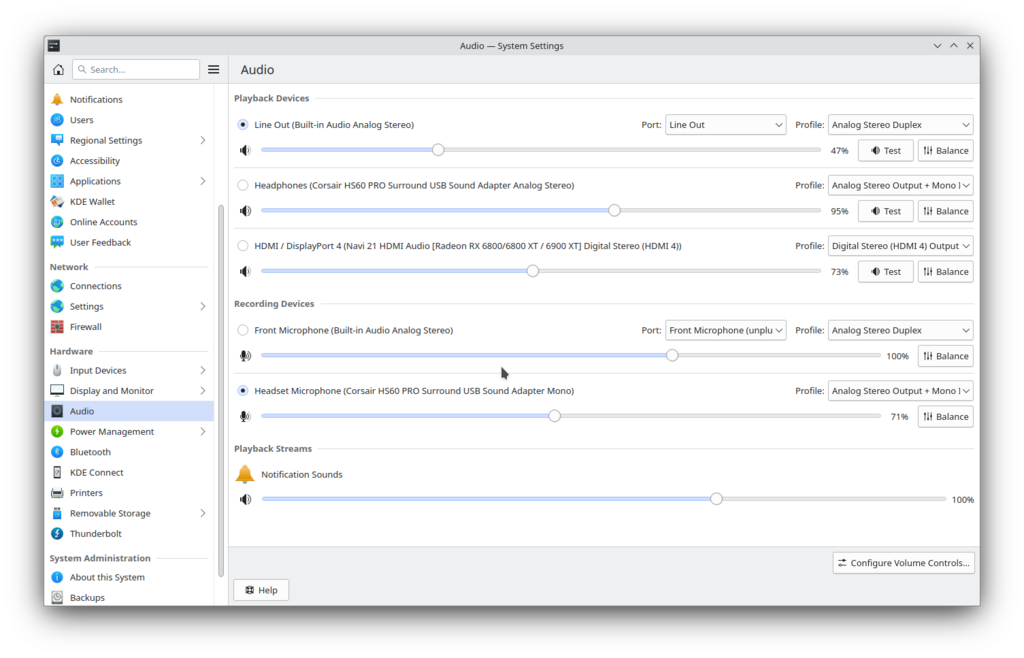Mute the Line Out playback device
1024x658 pixels.
(245, 151)
